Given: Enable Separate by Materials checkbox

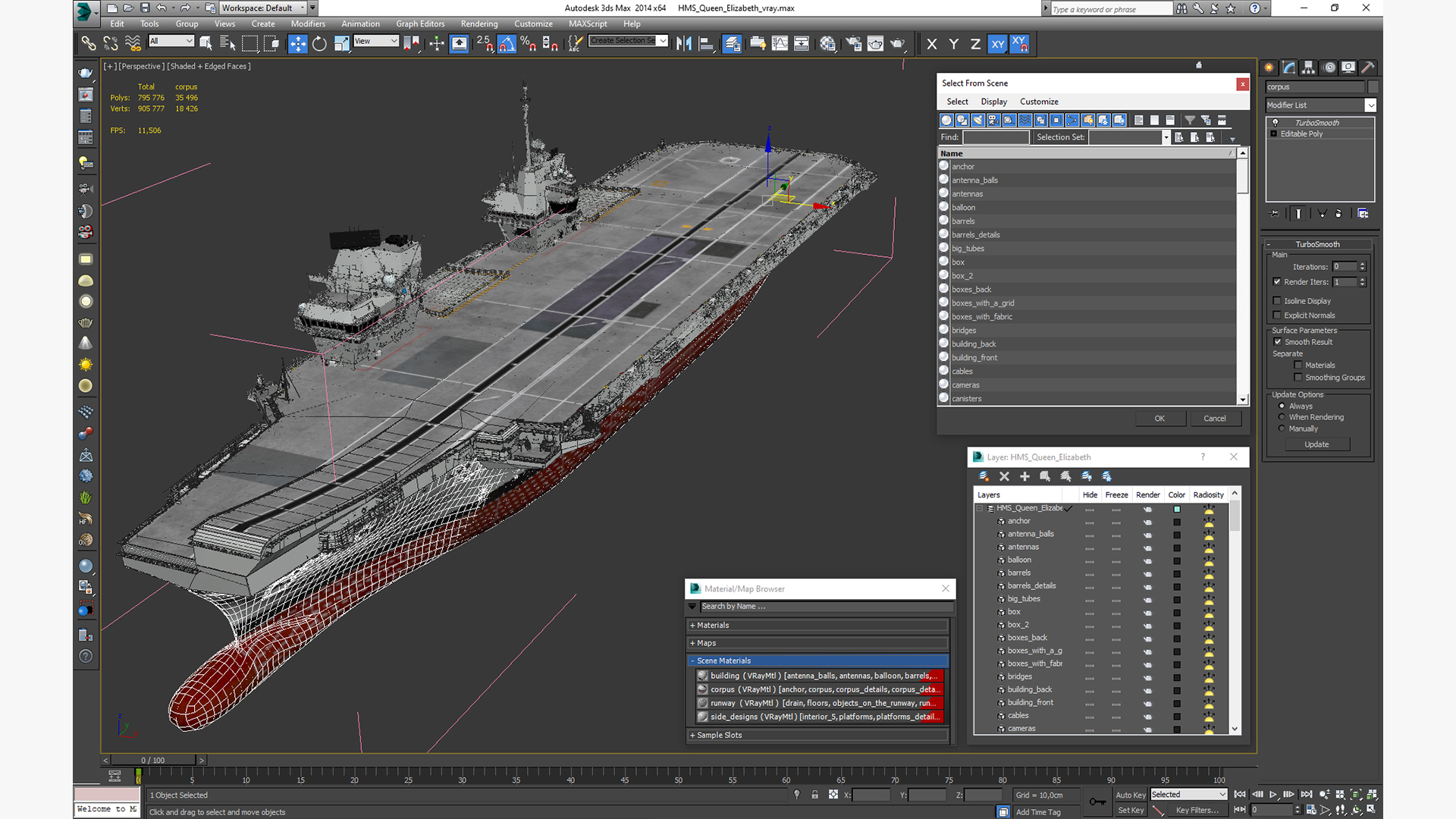Looking at the screenshot, I should [1298, 366].
